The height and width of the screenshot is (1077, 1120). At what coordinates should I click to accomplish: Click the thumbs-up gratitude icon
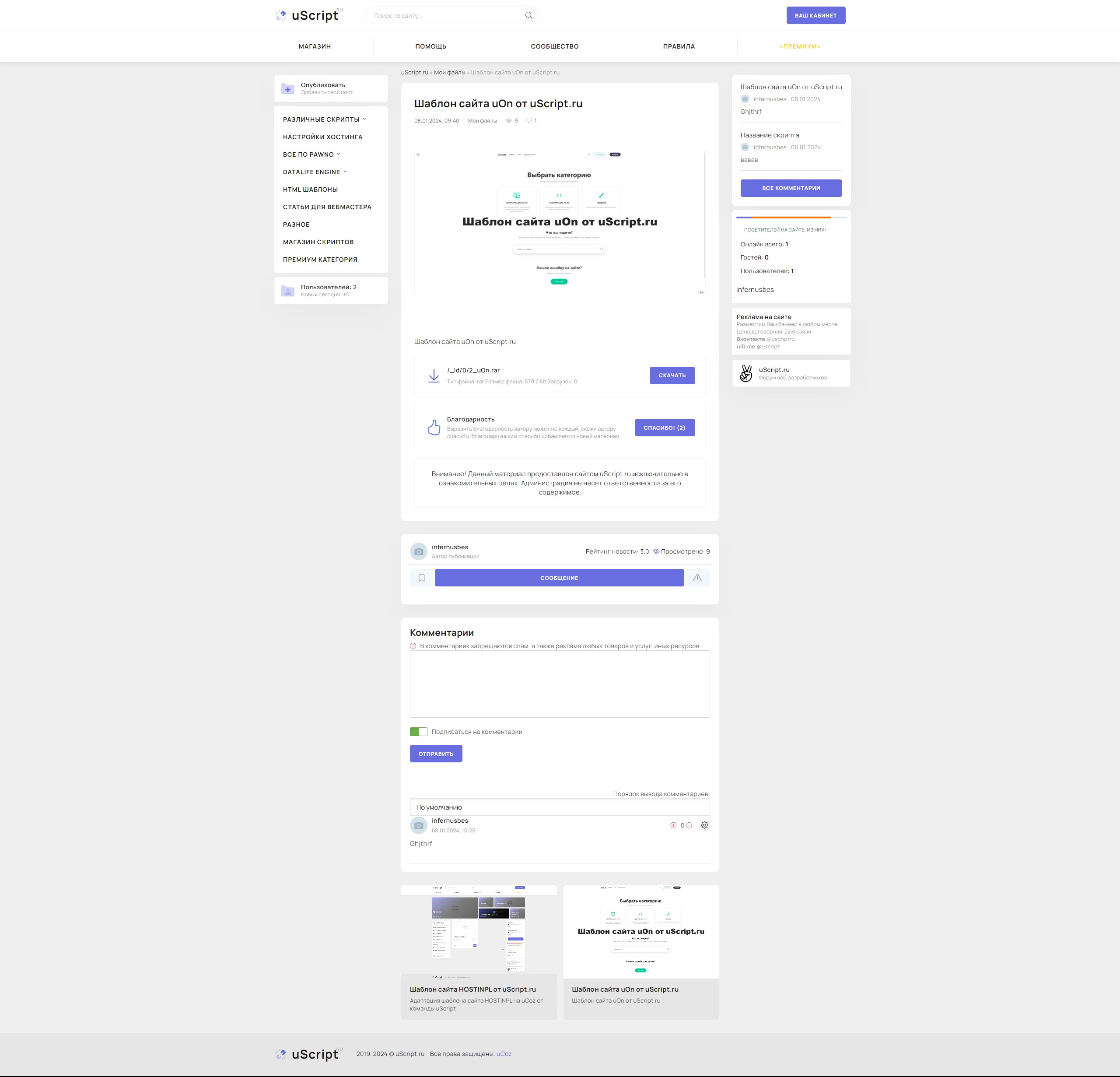434,428
